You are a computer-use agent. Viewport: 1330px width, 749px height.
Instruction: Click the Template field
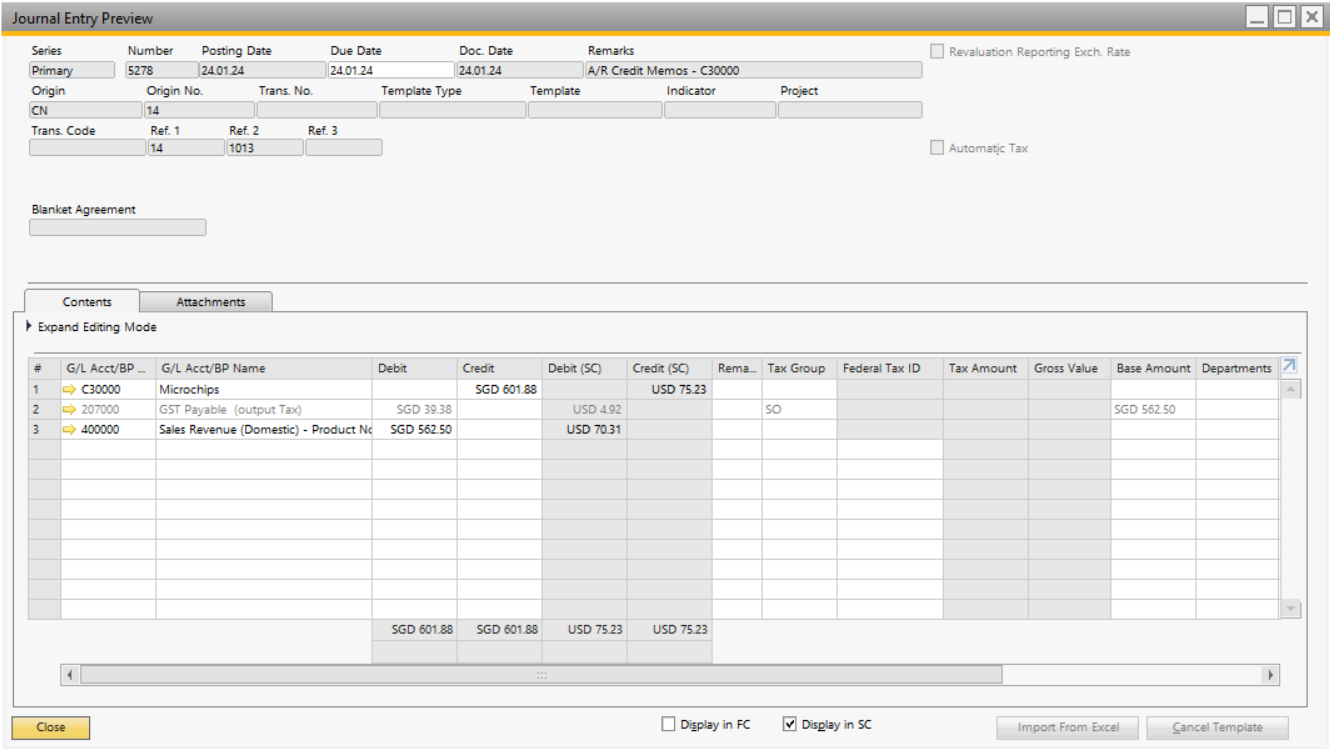pos(595,110)
